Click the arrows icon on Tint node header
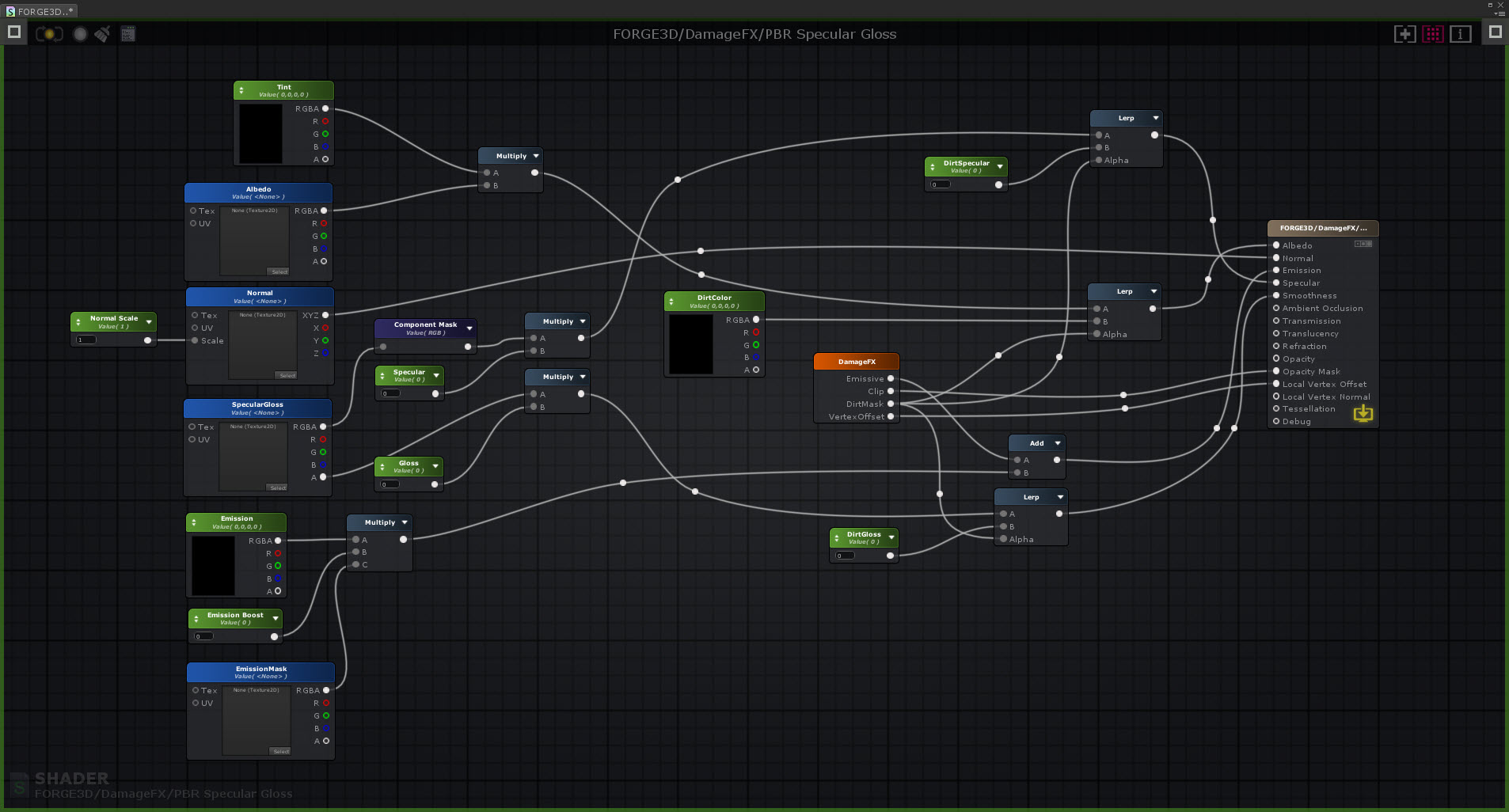Viewport: 1509px width, 812px height. [241, 90]
